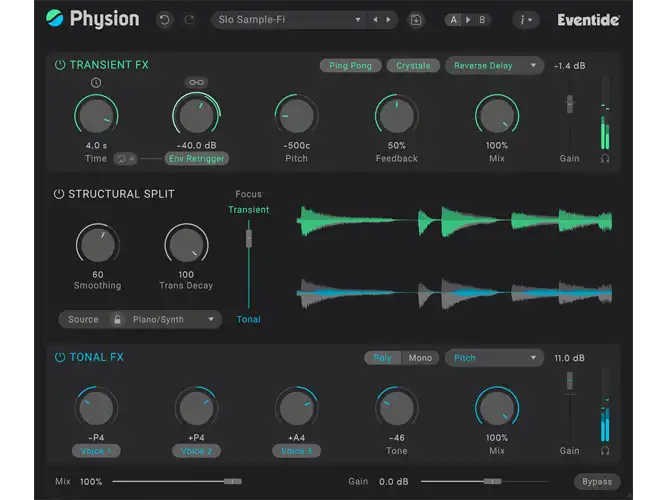Load the next preset with right arrow
The image size is (667, 500).
pyautogui.click(x=388, y=20)
